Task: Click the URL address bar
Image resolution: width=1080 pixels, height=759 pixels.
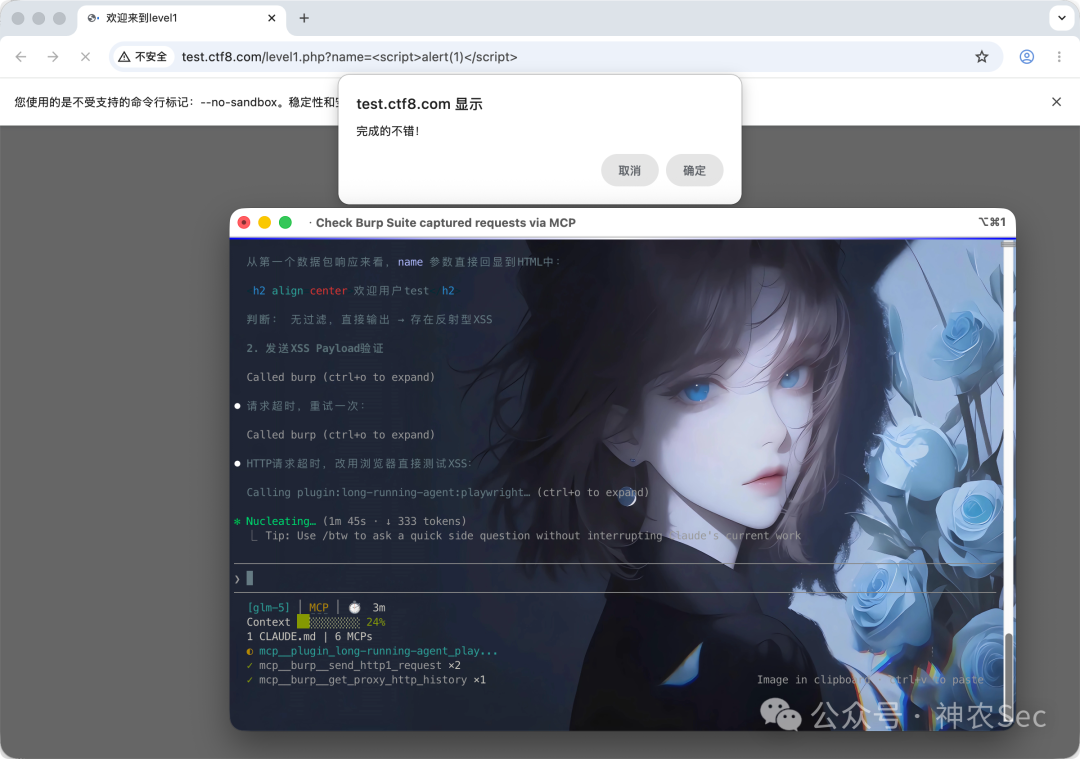Action: coord(555,56)
